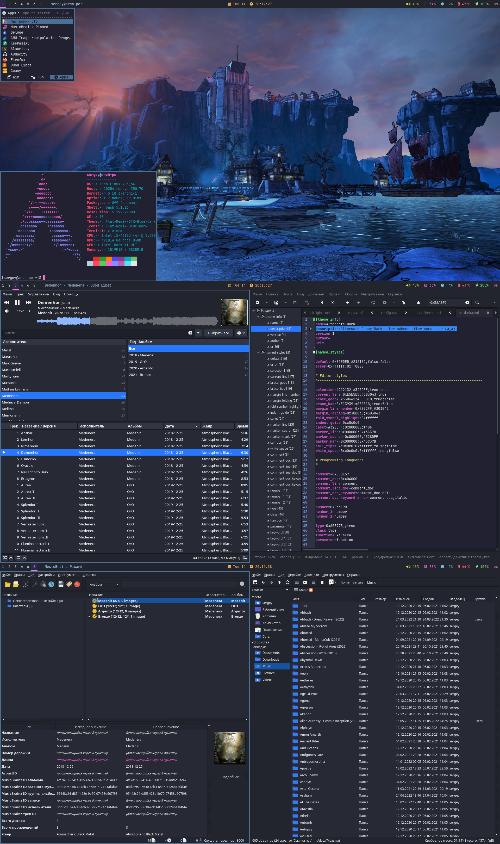Seek within the music player waveform bar
Image resolution: width=500 pixels, height=844 pixels.
(x=127, y=321)
